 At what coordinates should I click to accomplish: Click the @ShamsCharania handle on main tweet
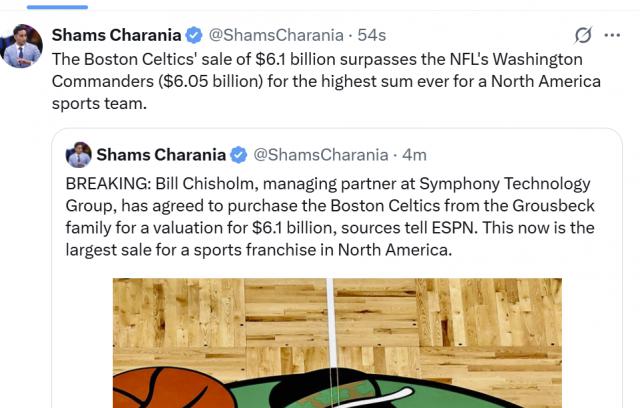pyautogui.click(x=270, y=35)
